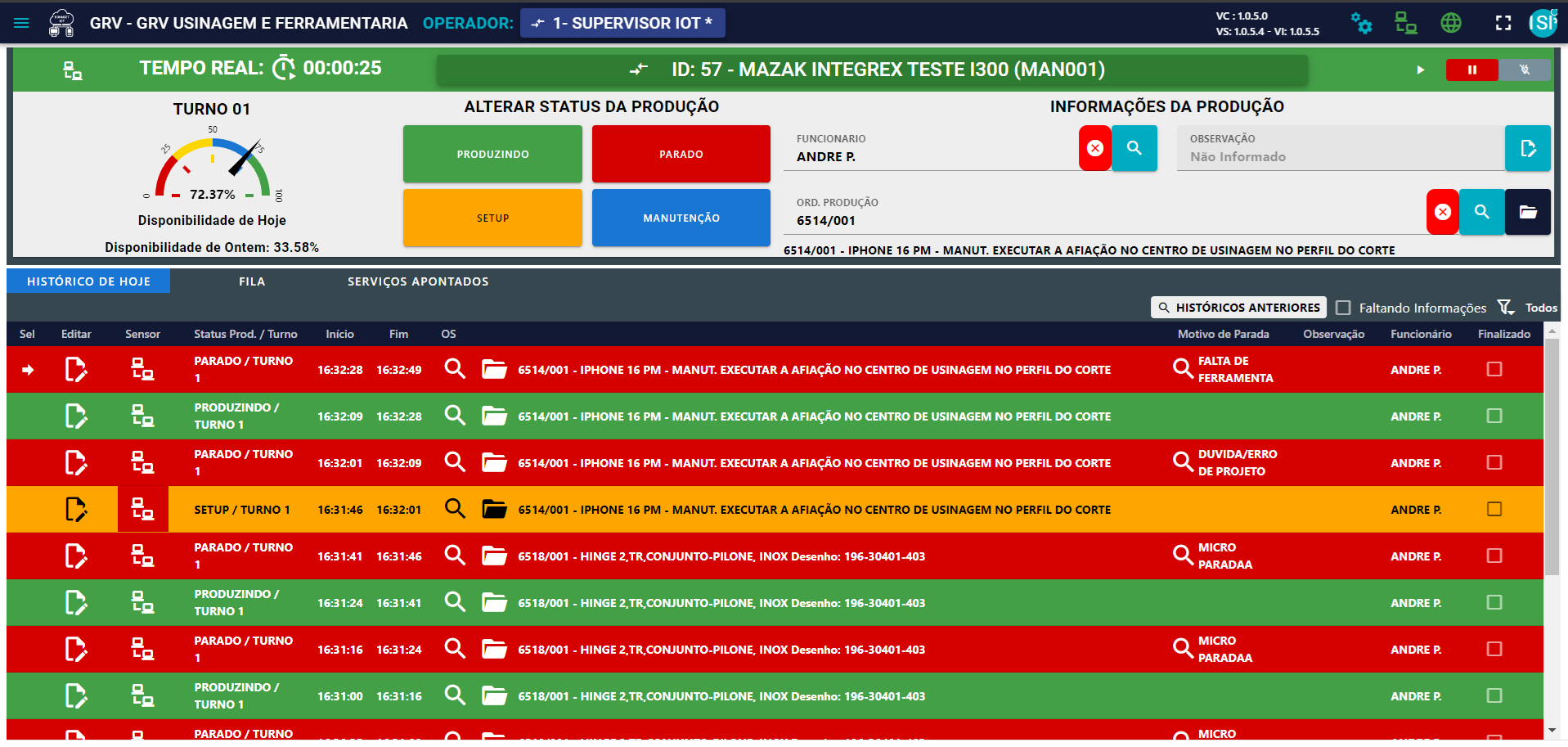Edit the 16:32:09 PRODUZINDO row
The image size is (1568, 747).
click(x=75, y=416)
